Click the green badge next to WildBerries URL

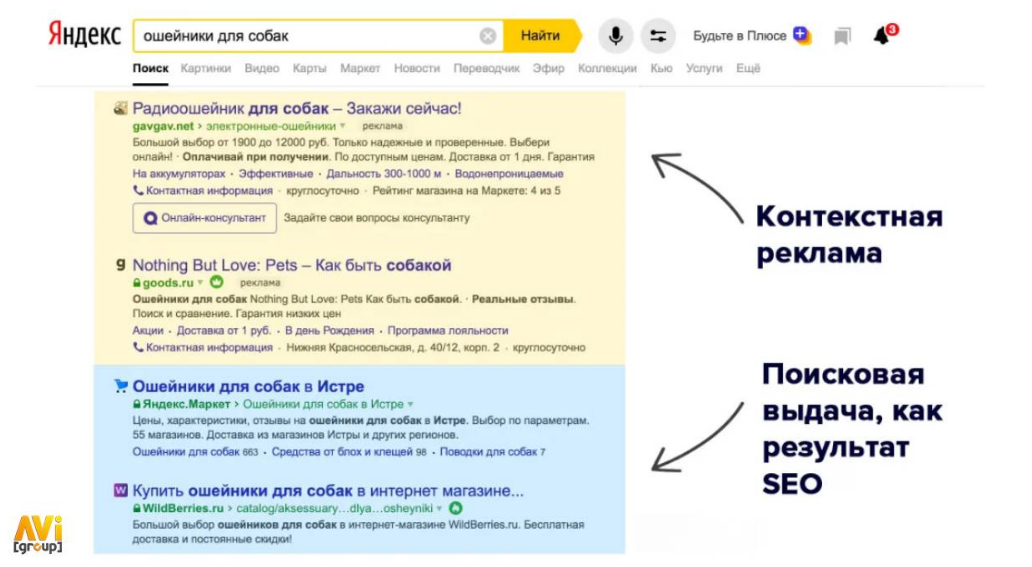455,508
